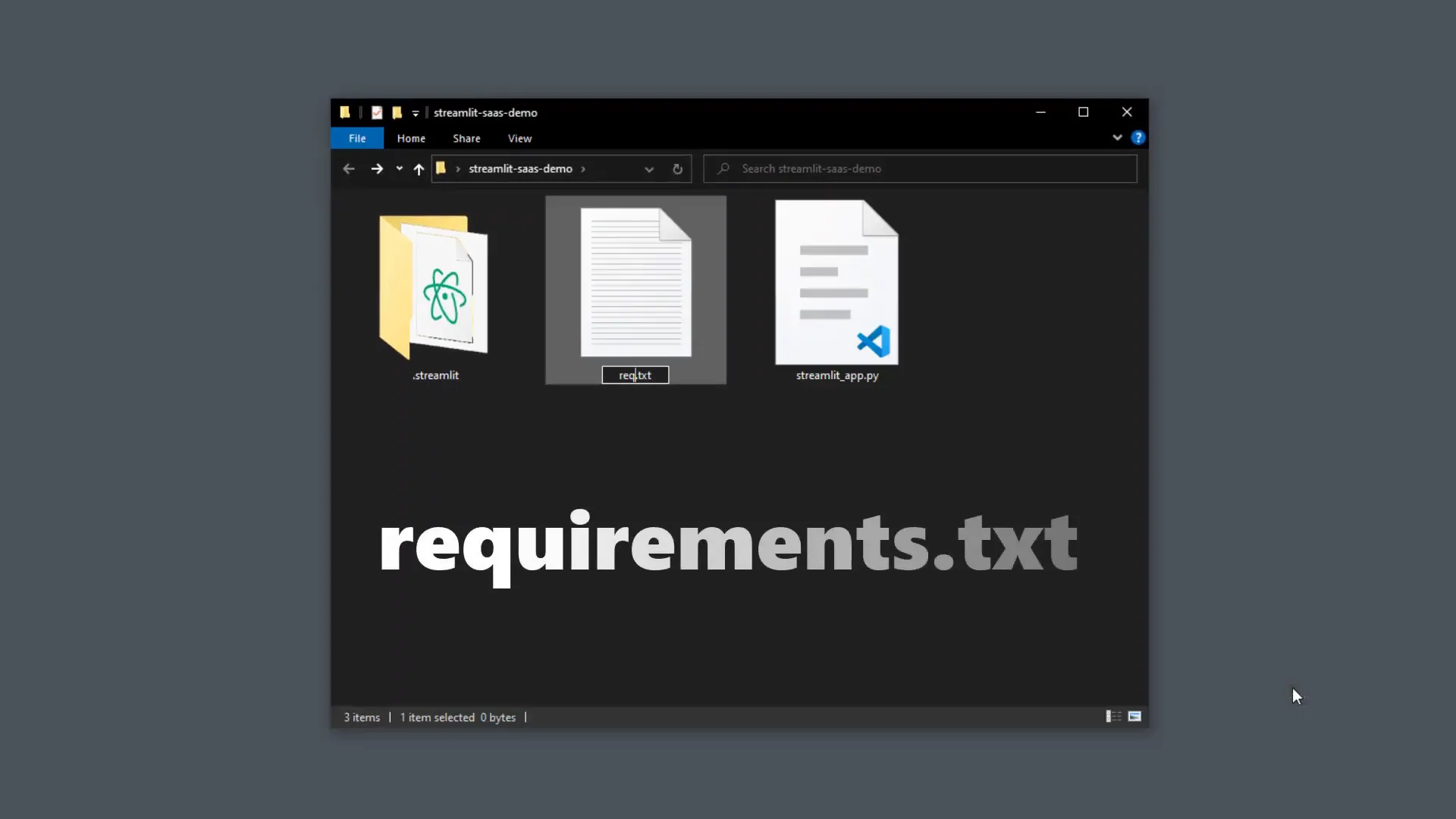Expand the ribbon with the chevron
1456x819 pixels.
pos(1117,137)
